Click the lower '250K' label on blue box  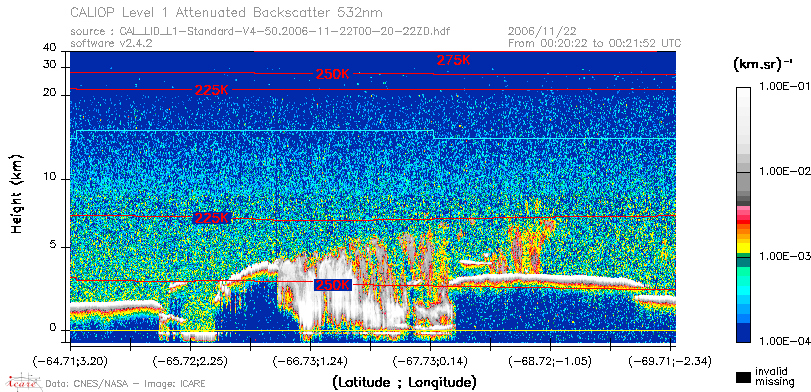coord(333,285)
